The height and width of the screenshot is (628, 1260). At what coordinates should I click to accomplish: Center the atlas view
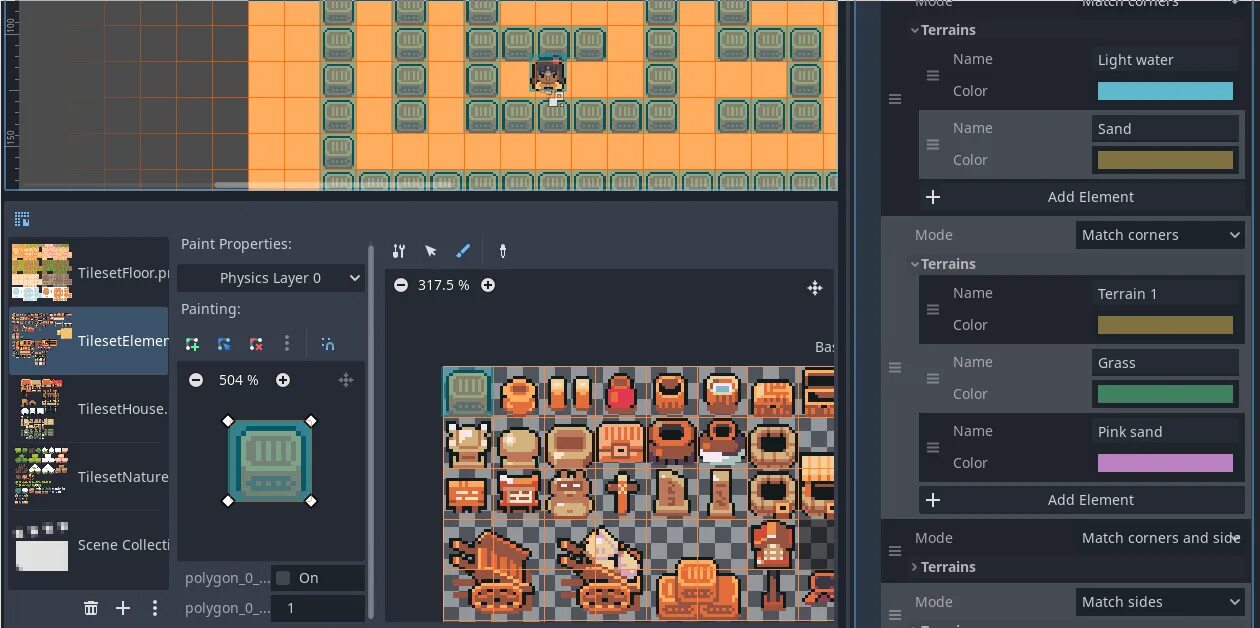tap(815, 288)
